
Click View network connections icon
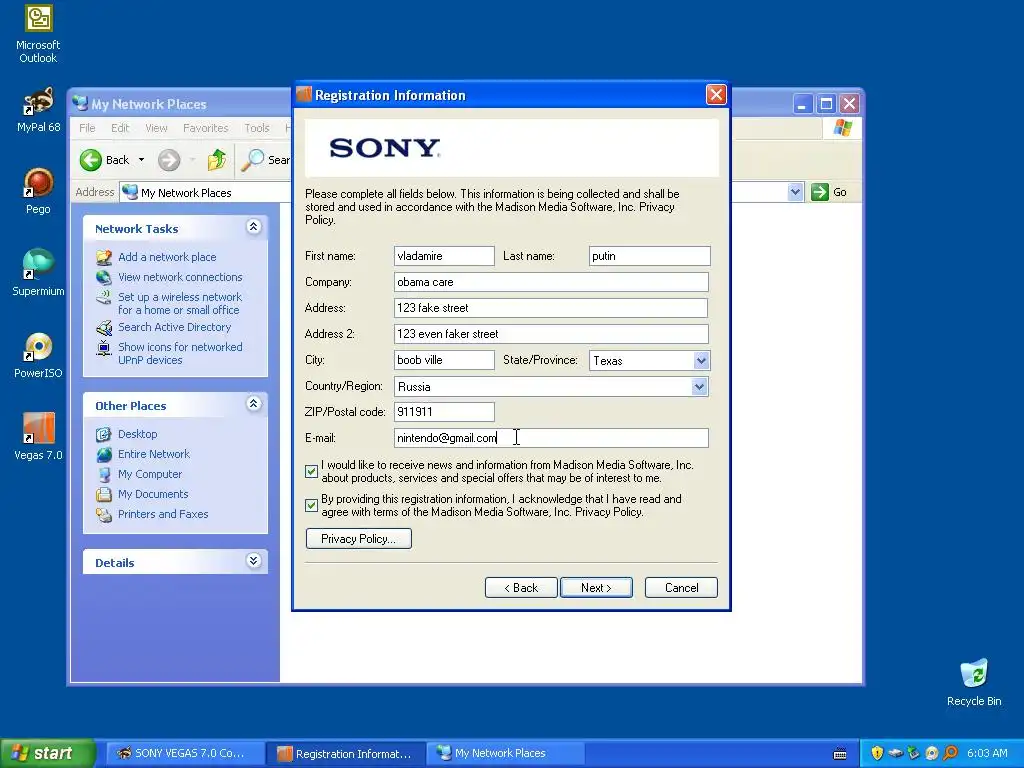(104, 278)
